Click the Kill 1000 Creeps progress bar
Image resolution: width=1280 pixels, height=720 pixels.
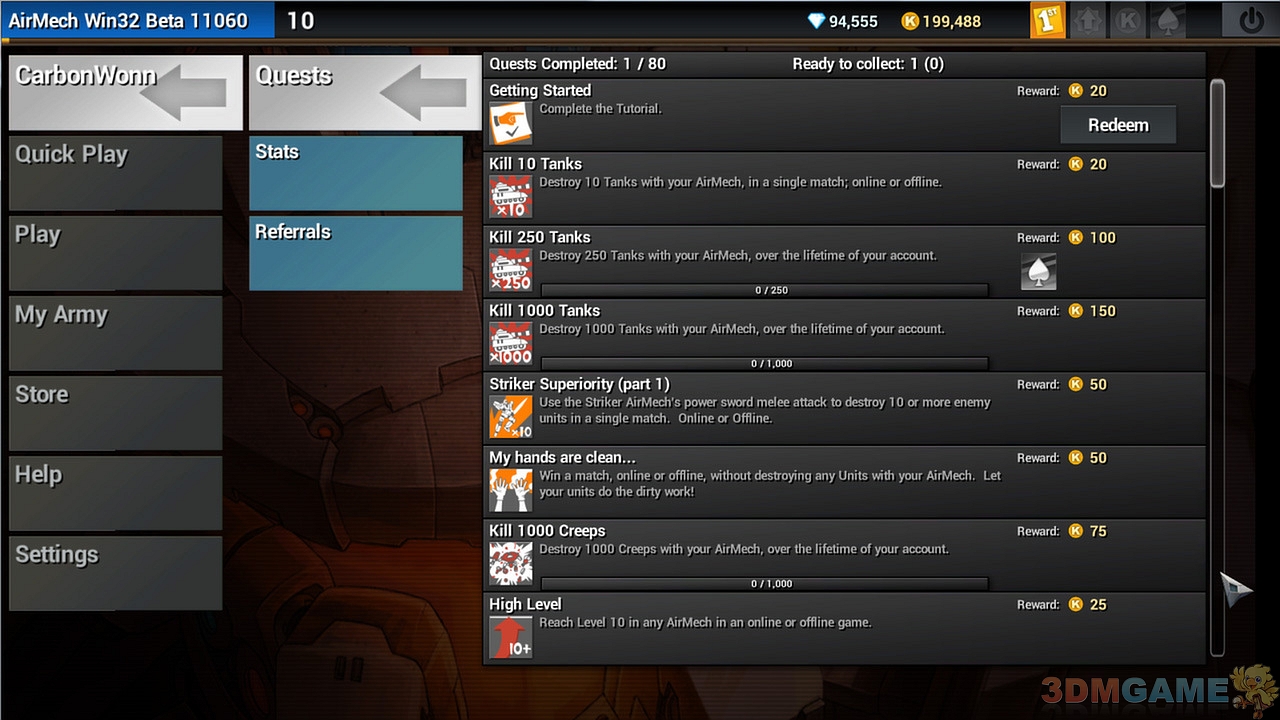point(765,583)
